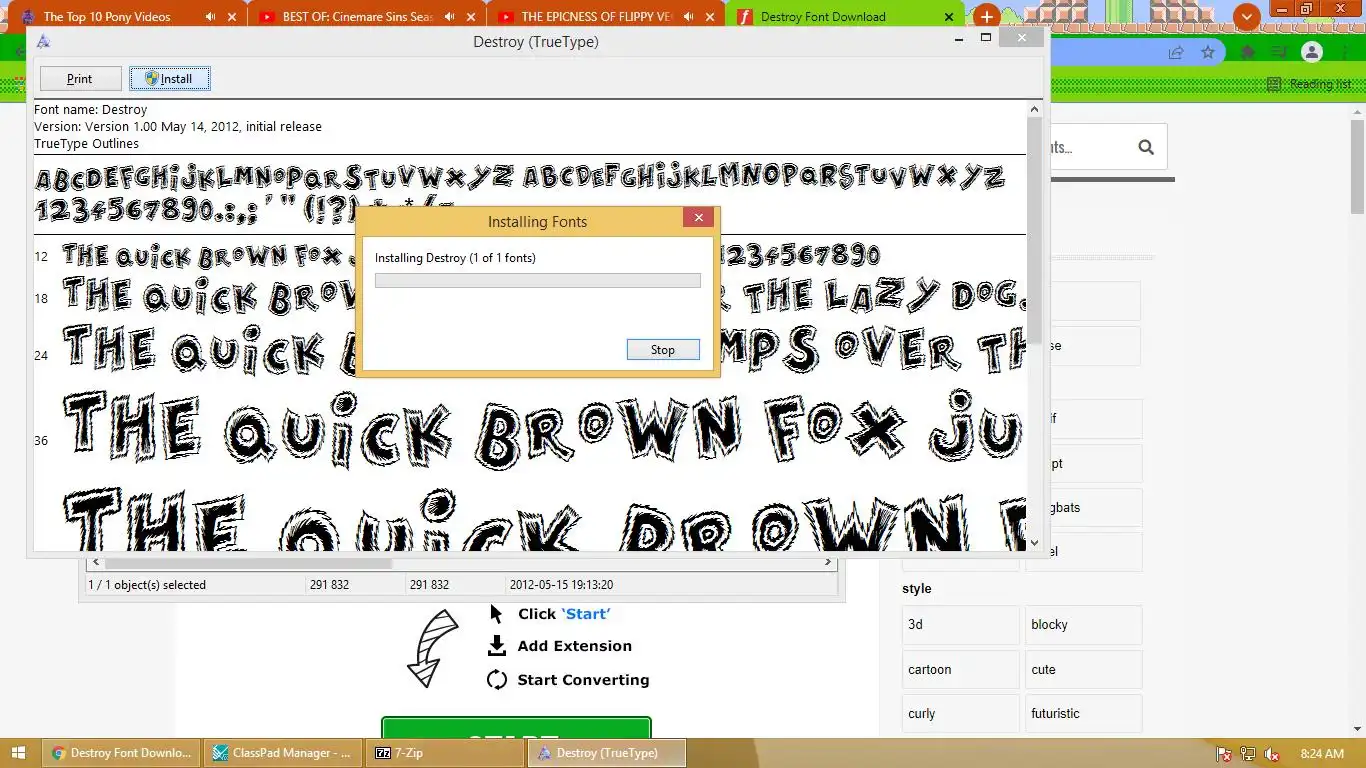The width and height of the screenshot is (1366, 768).
Task: Switch to THE EPICNESS OF FLIPPY tab
Action: click(596, 17)
